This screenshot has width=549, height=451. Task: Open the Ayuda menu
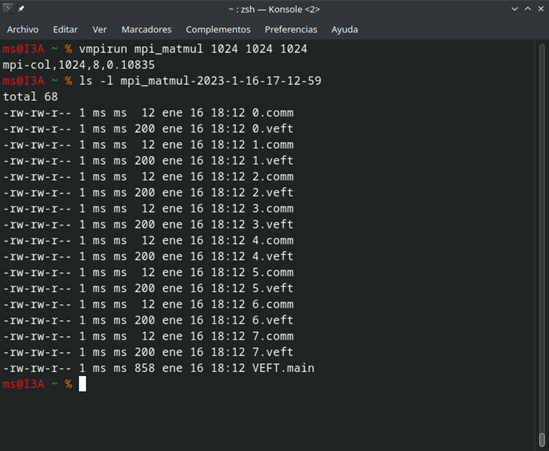pos(345,30)
